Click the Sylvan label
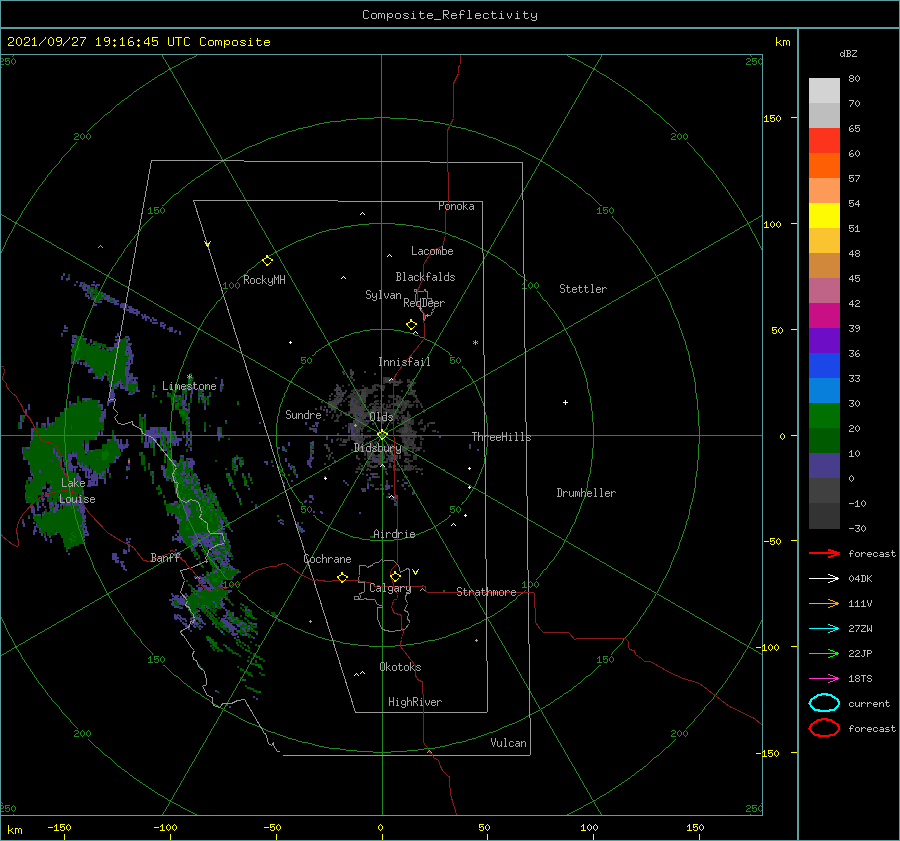Screen dimensions: 900x841 click(383, 295)
